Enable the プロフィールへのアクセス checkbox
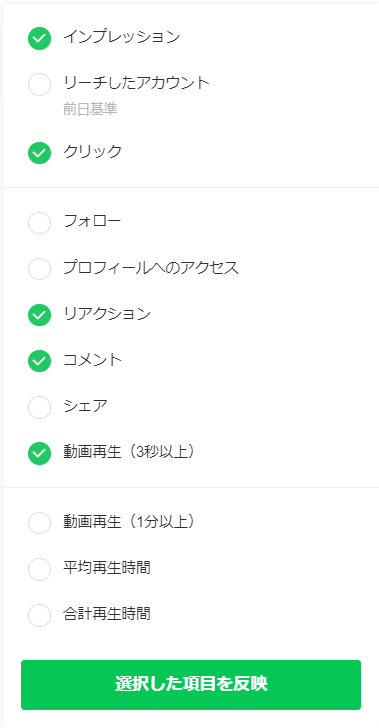Image resolution: width=379 pixels, height=728 pixels. (x=39, y=269)
